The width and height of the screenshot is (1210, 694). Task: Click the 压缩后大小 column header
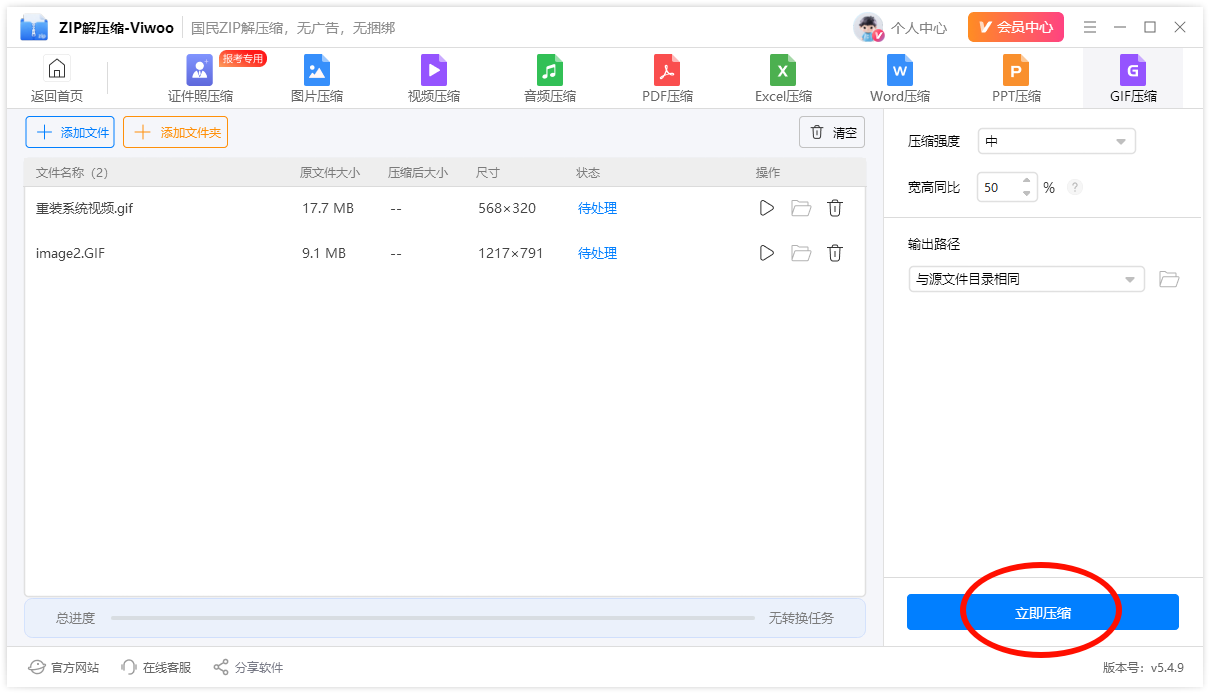click(x=418, y=173)
